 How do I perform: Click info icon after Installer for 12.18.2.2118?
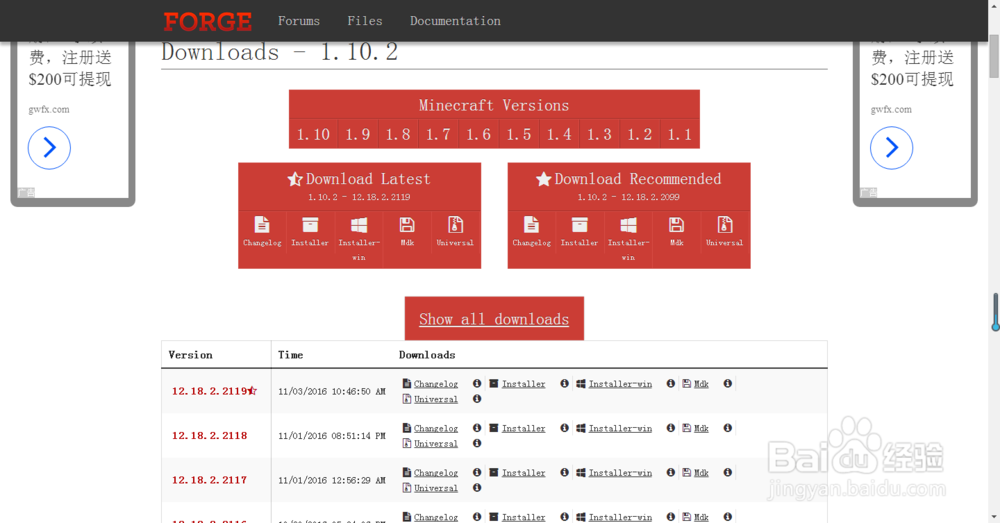tap(564, 428)
